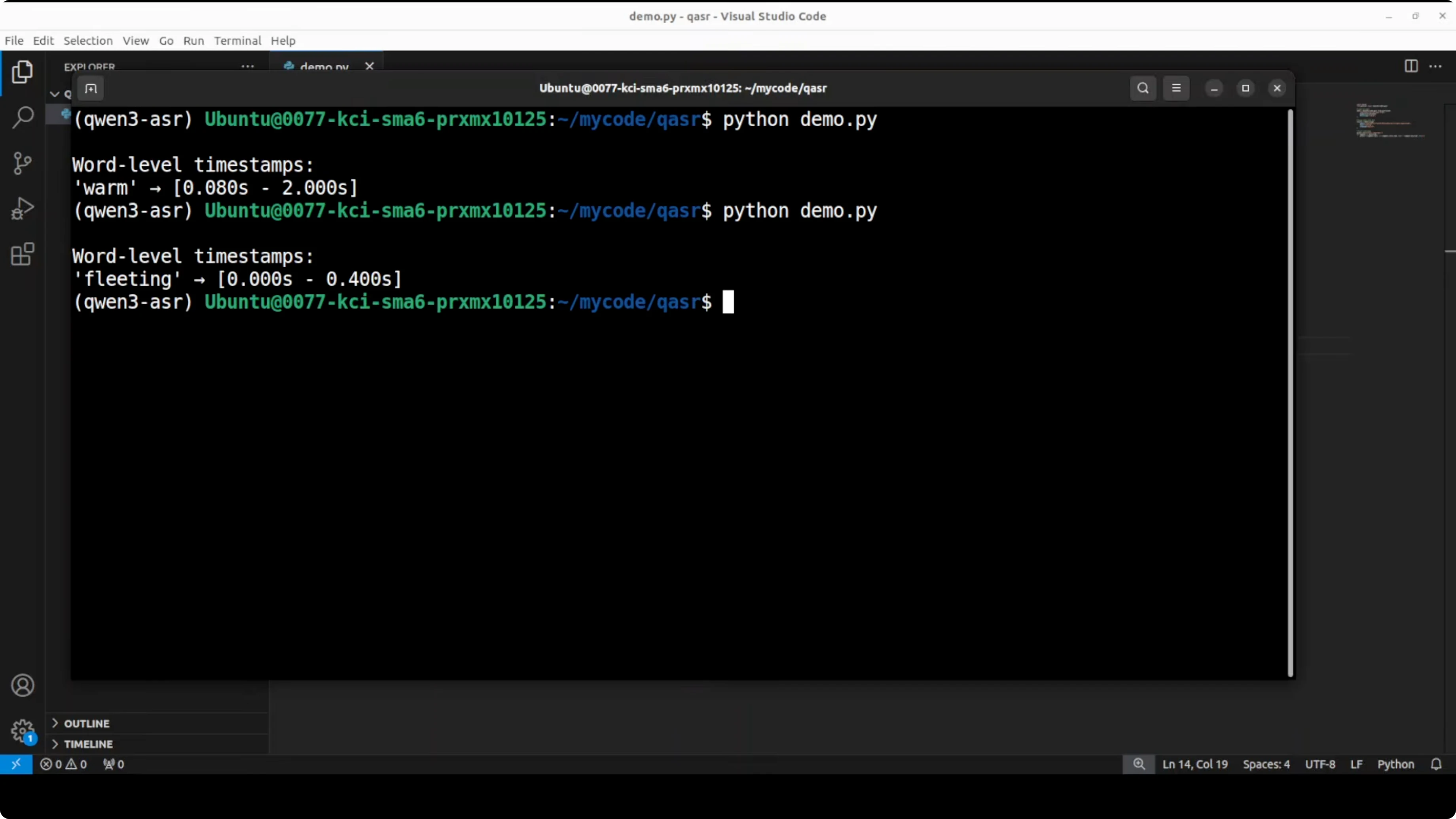1456x819 pixels.
Task: Open the Explorer view in activity bar
Action: coord(22,72)
